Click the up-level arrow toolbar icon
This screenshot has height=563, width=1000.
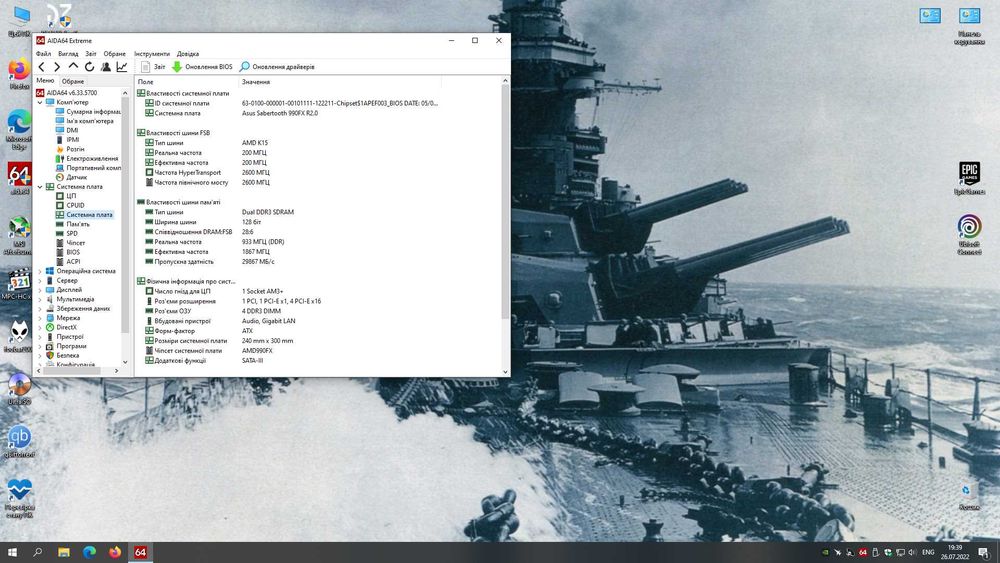click(73, 66)
